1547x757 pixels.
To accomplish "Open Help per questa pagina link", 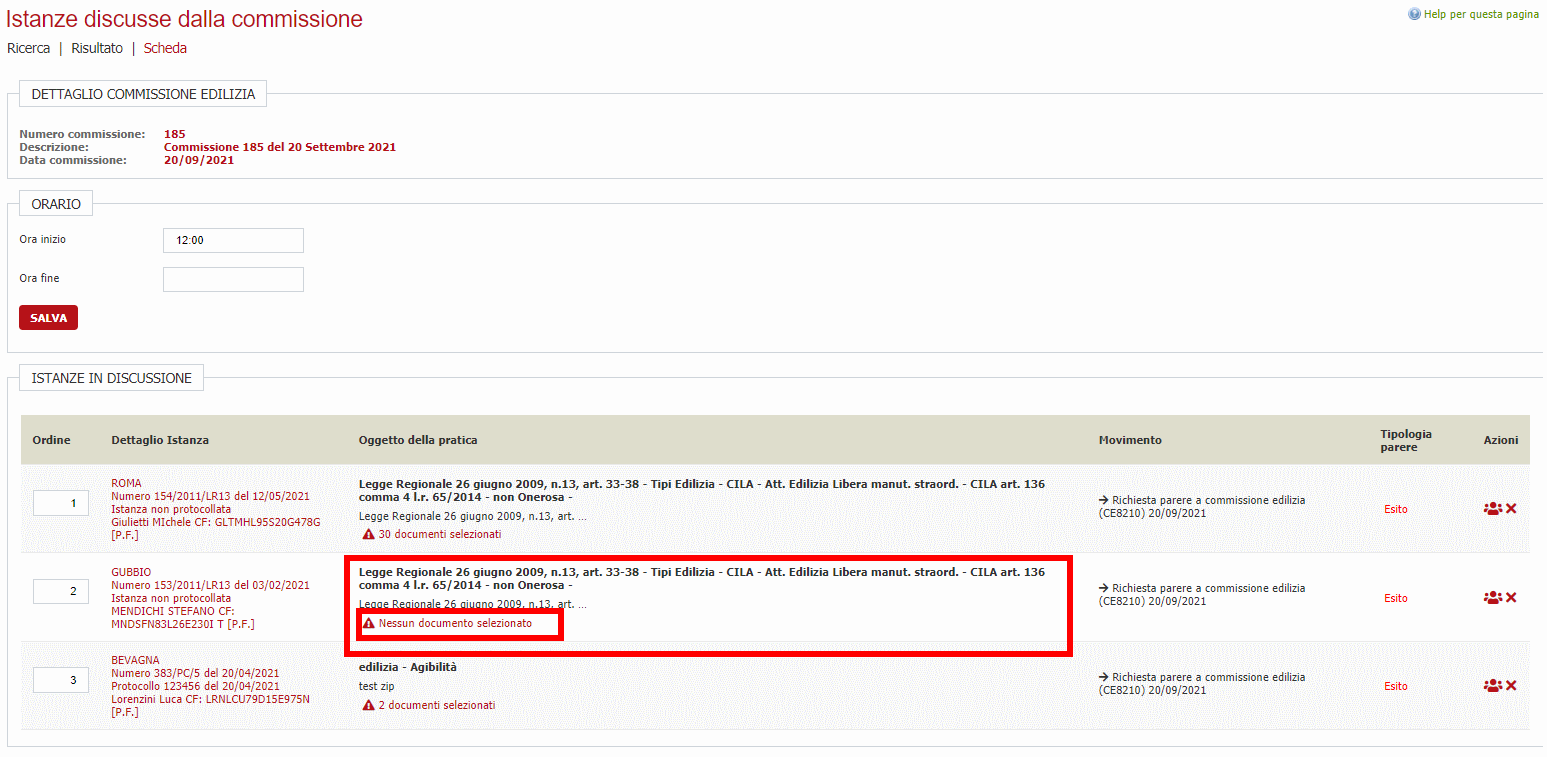I will click(x=1481, y=14).
